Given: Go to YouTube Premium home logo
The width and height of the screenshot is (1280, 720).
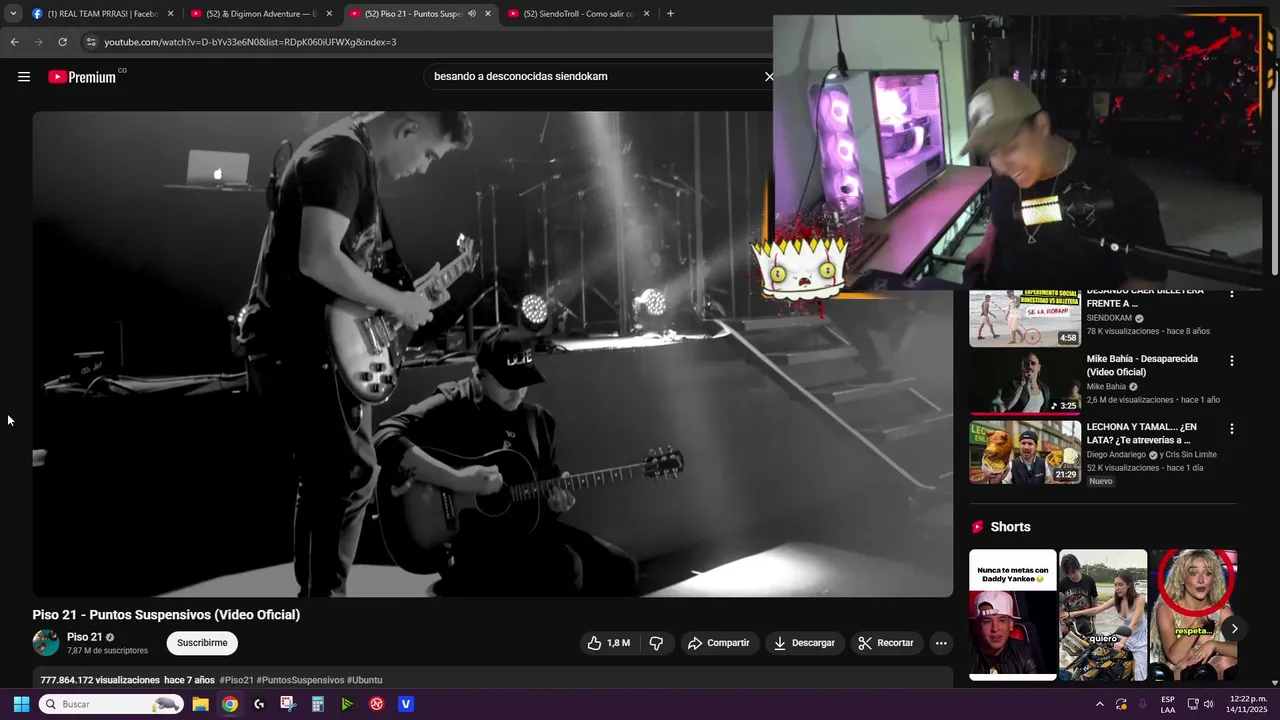Looking at the screenshot, I should 82,77.
